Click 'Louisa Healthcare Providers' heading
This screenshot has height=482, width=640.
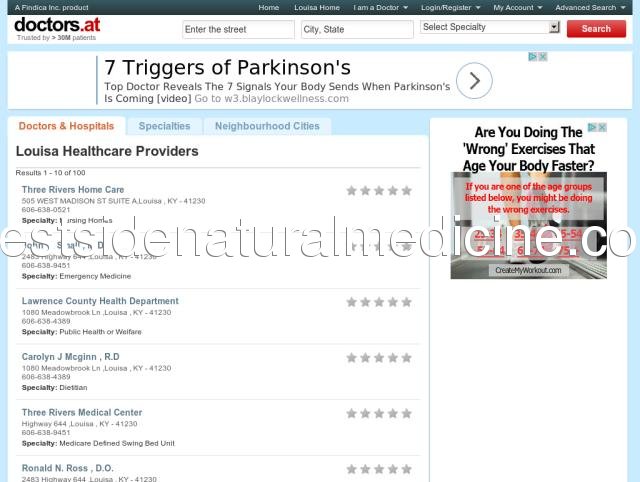pyautogui.click(x=107, y=151)
